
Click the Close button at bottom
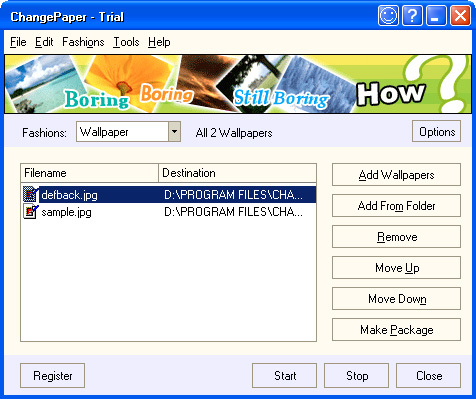429,376
